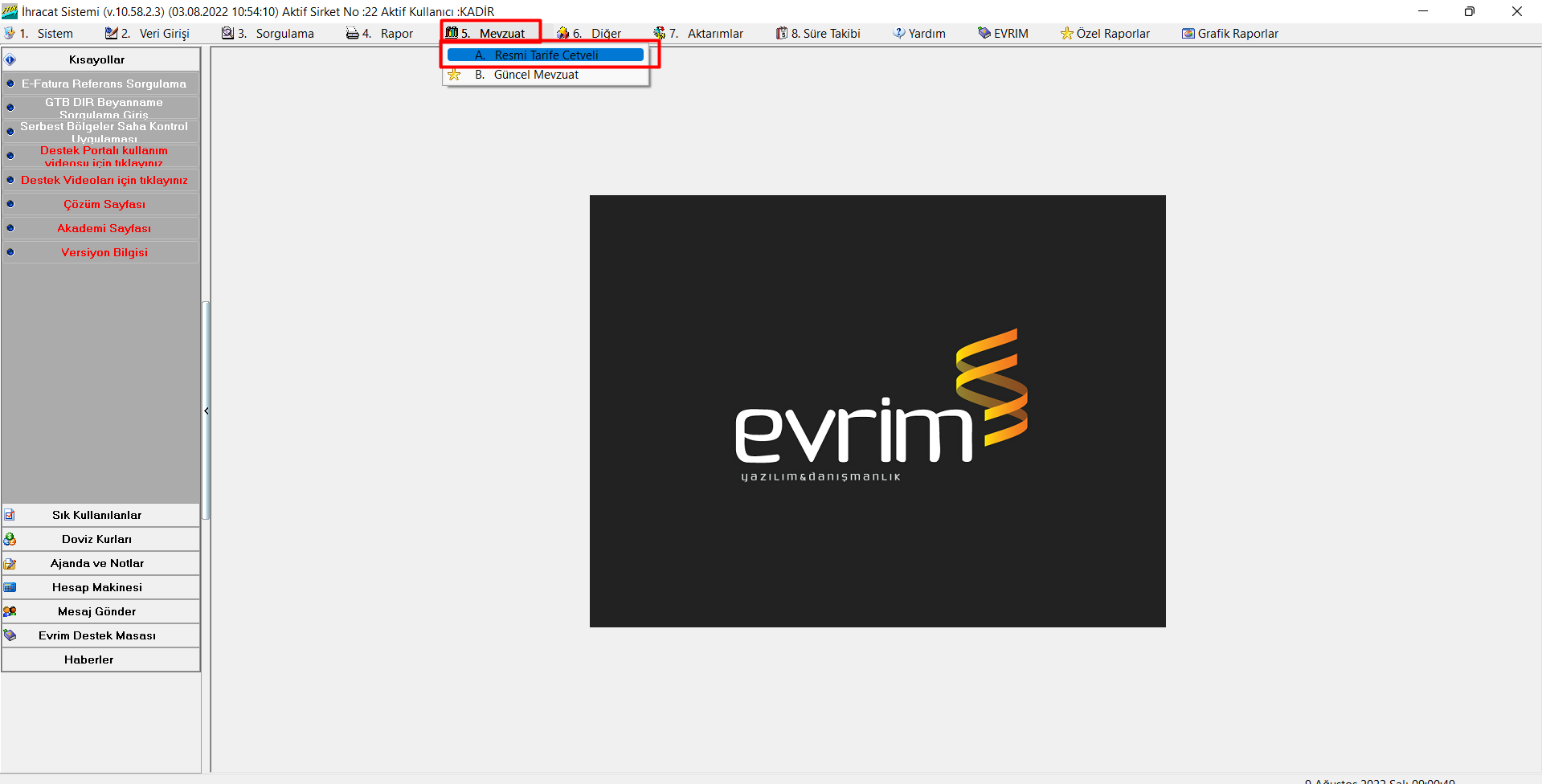Screen dimensions: 1542x784
Task: Open the Versiyon Bilgisi shortcut
Action: coord(104,252)
